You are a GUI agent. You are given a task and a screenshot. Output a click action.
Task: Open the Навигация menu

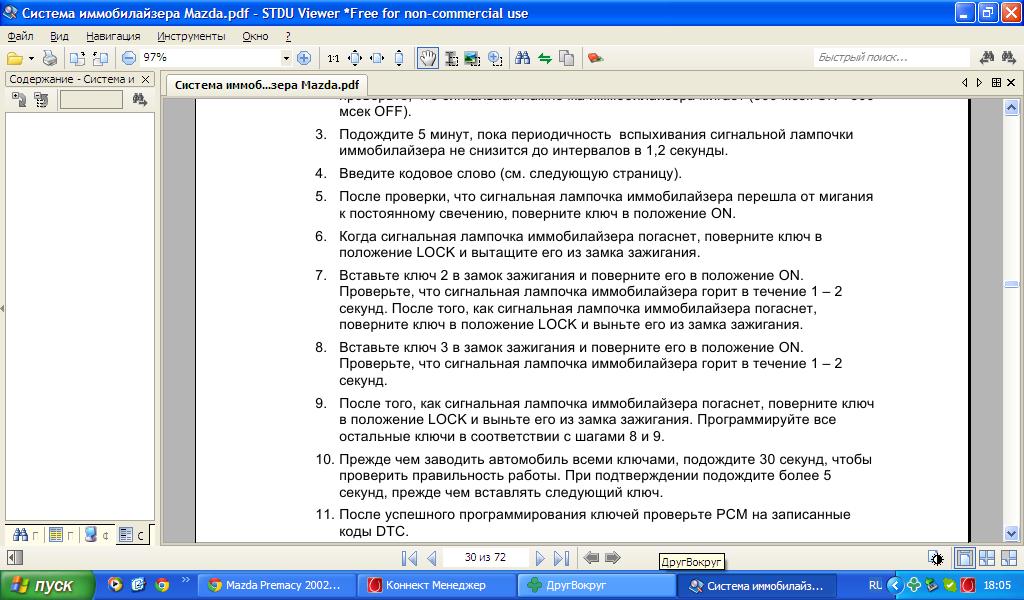pyautogui.click(x=113, y=37)
